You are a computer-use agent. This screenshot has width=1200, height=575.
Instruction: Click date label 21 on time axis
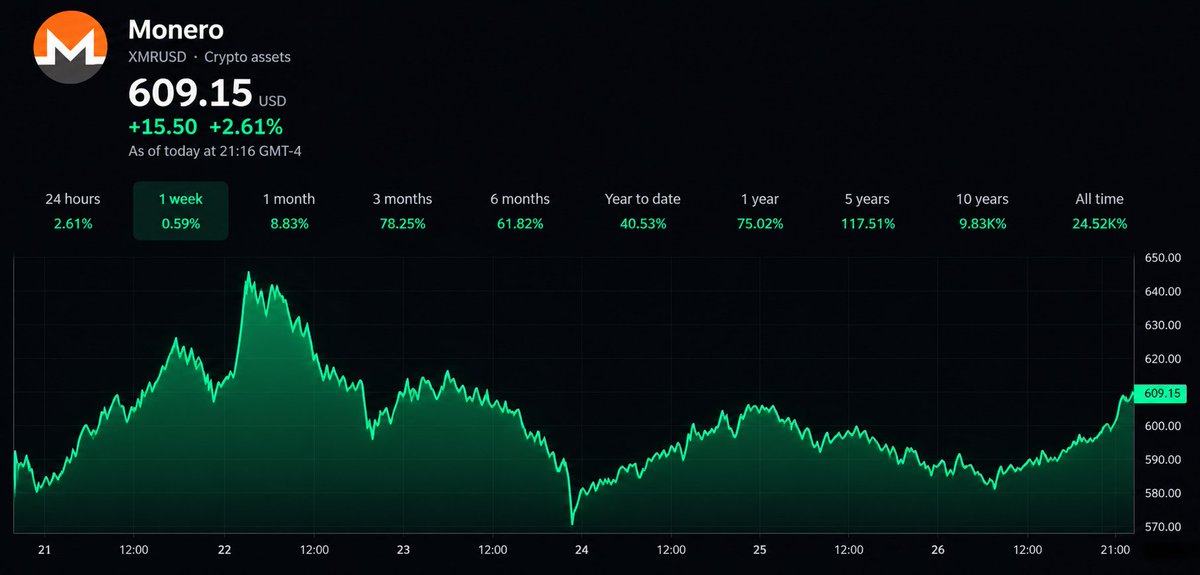[x=44, y=550]
